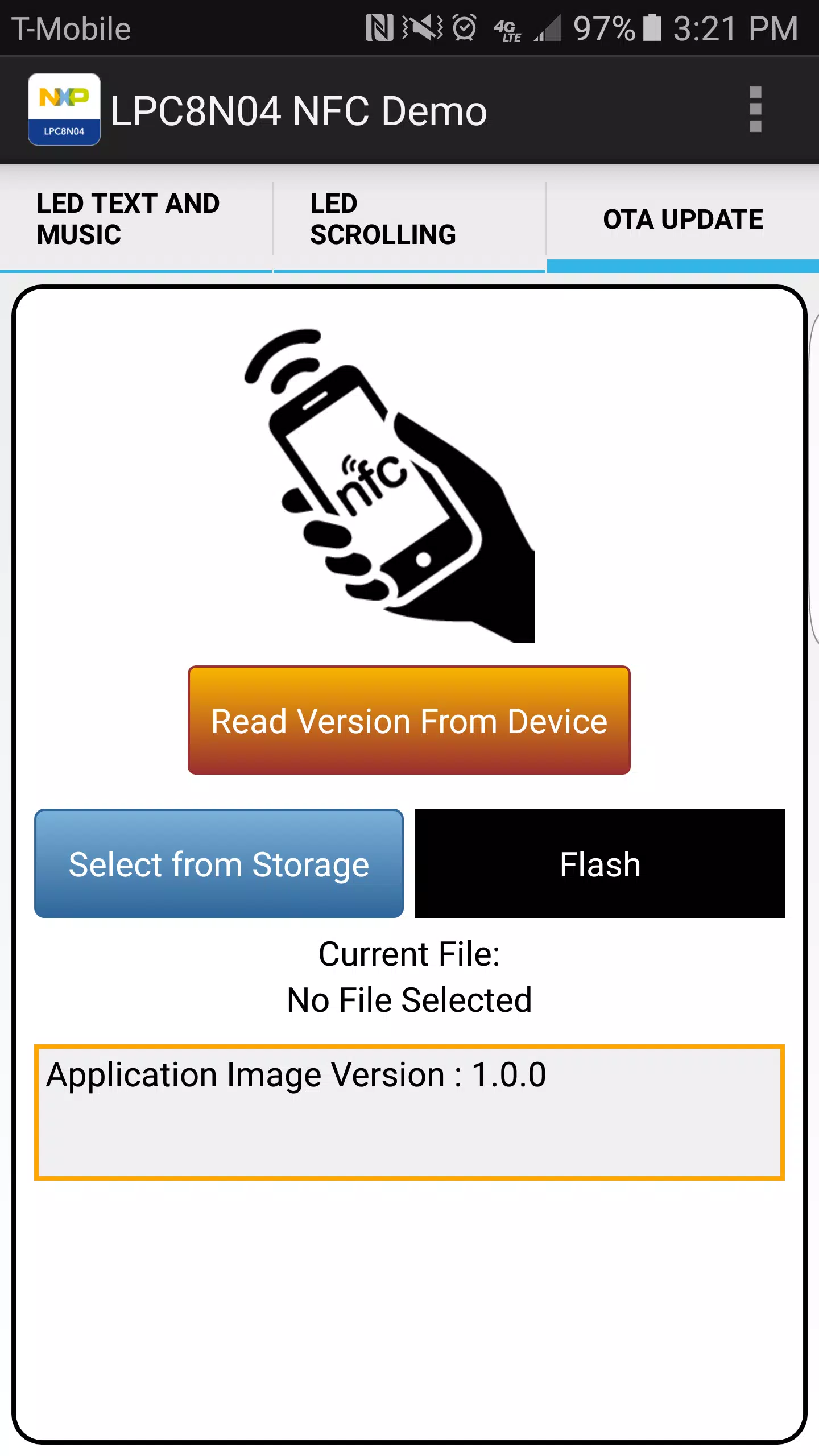Viewport: 819px width, 1456px height.
Task: Tap the LPC8N04 NFC Demo title
Action: [299, 110]
